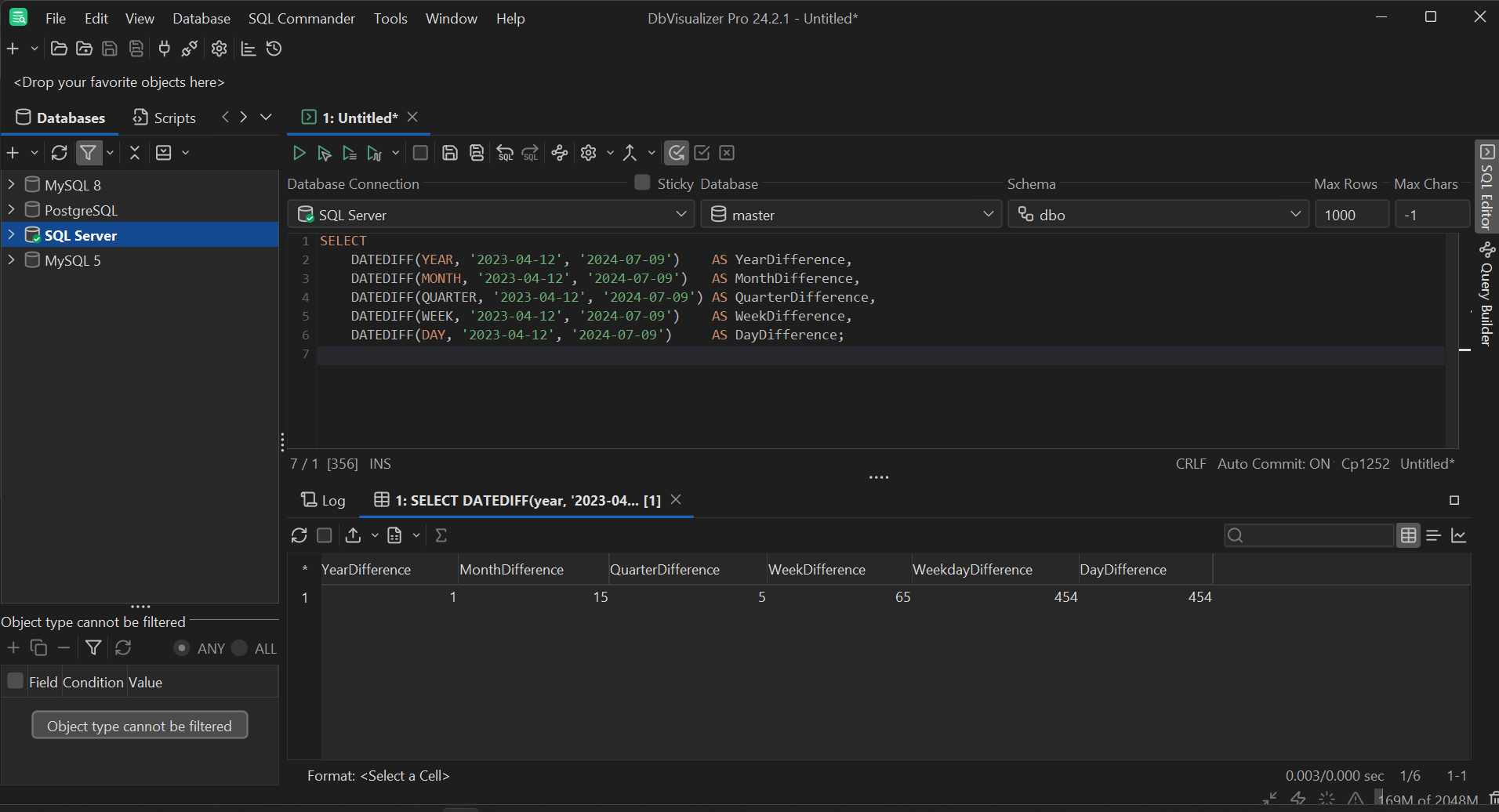Click the search field above the result grid
This screenshot has width=1499, height=812.
pyautogui.click(x=1308, y=535)
